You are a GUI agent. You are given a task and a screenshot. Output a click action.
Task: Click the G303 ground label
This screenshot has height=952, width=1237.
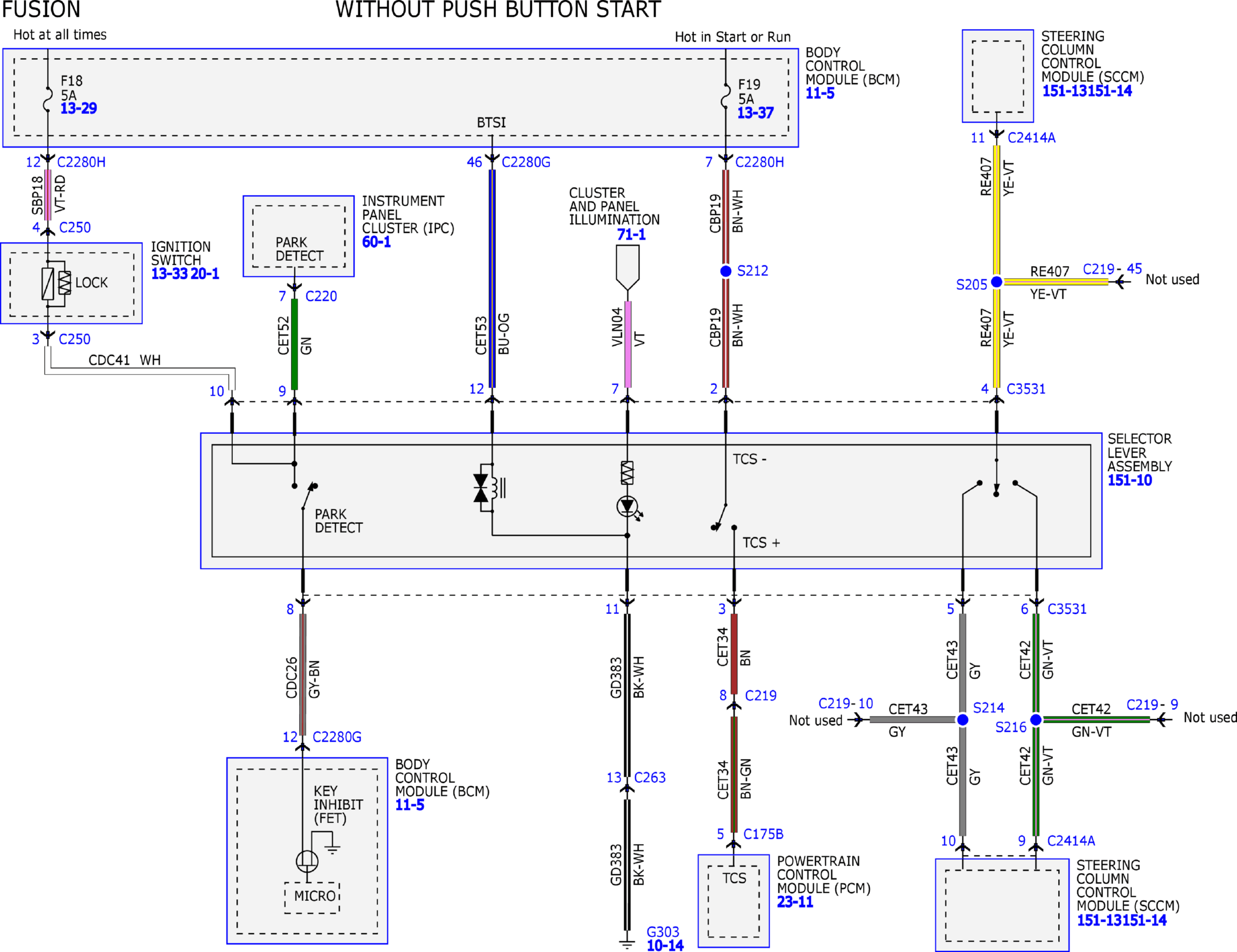coord(663,932)
